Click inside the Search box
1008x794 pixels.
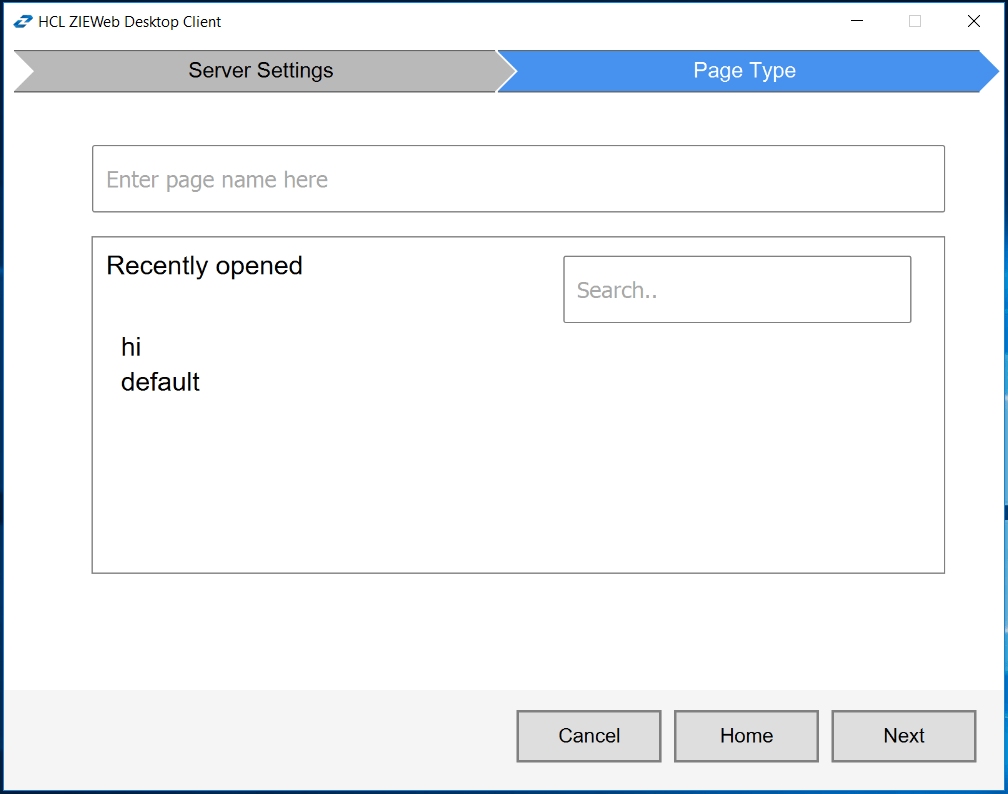pyautogui.click(x=737, y=290)
